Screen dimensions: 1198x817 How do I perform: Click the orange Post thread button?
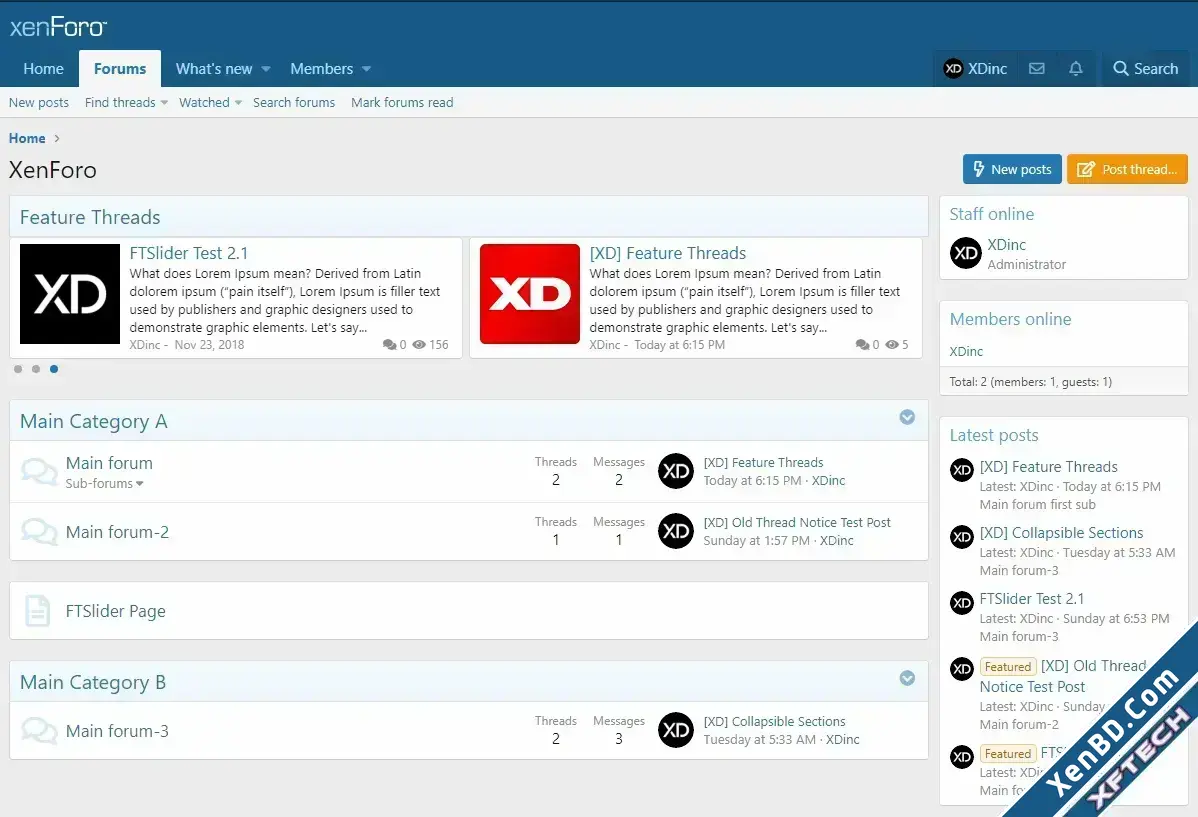coord(1128,169)
